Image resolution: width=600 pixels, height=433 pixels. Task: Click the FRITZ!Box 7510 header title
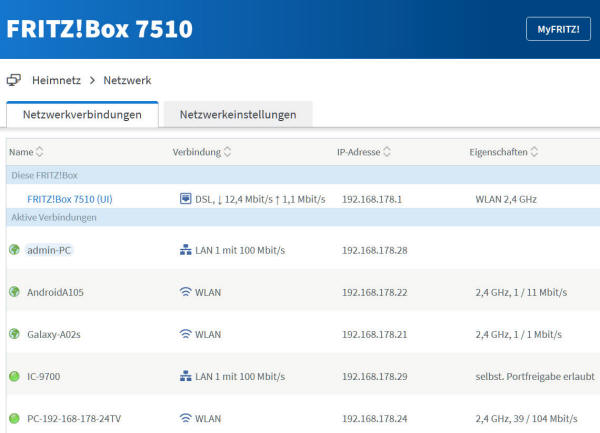[99, 29]
